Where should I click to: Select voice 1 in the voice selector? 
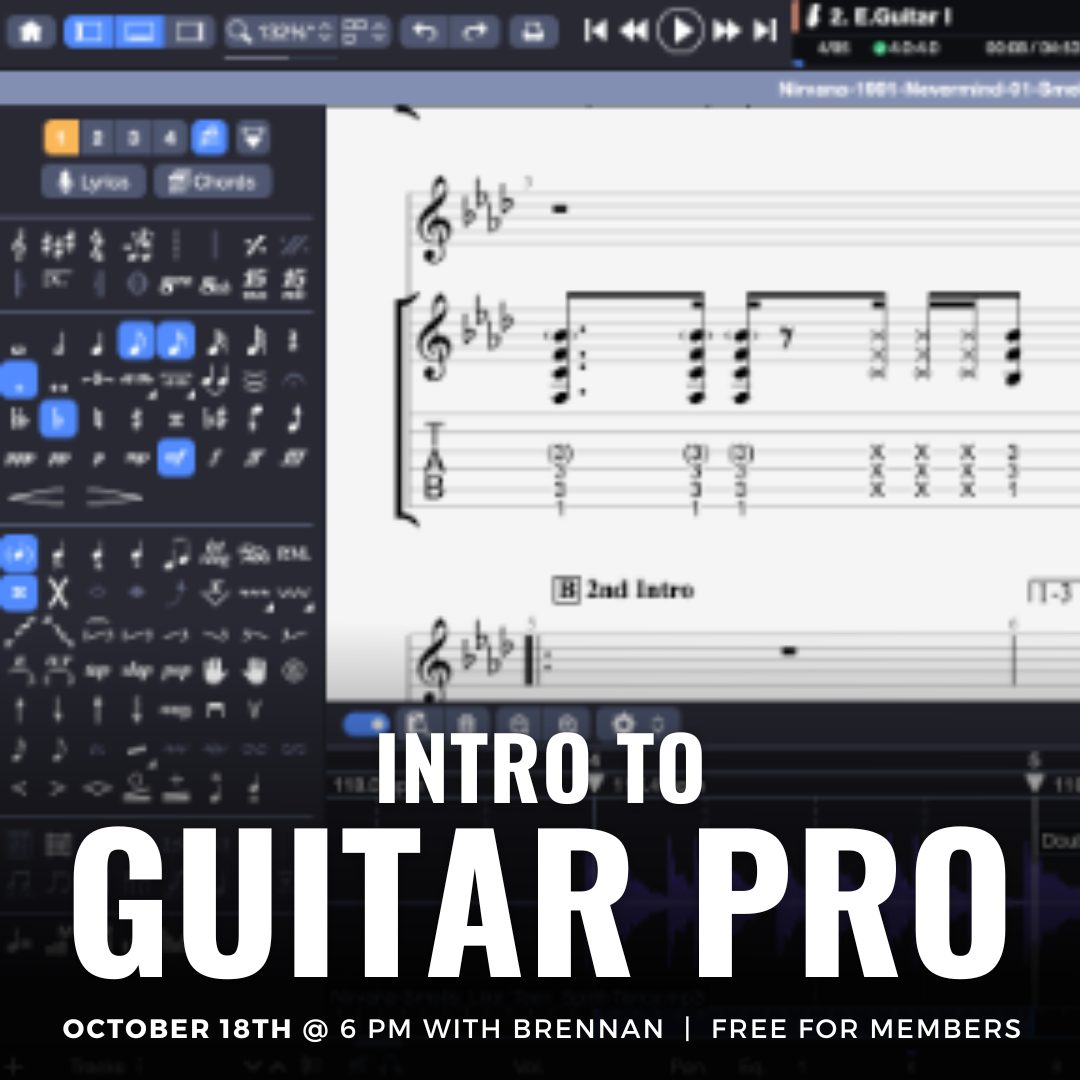click(61, 138)
